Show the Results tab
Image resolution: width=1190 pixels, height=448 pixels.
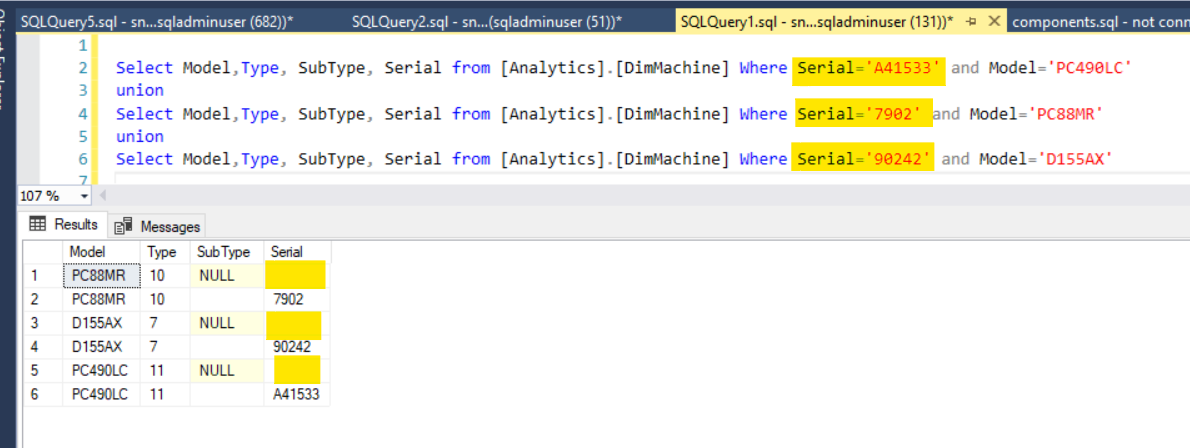click(65, 225)
